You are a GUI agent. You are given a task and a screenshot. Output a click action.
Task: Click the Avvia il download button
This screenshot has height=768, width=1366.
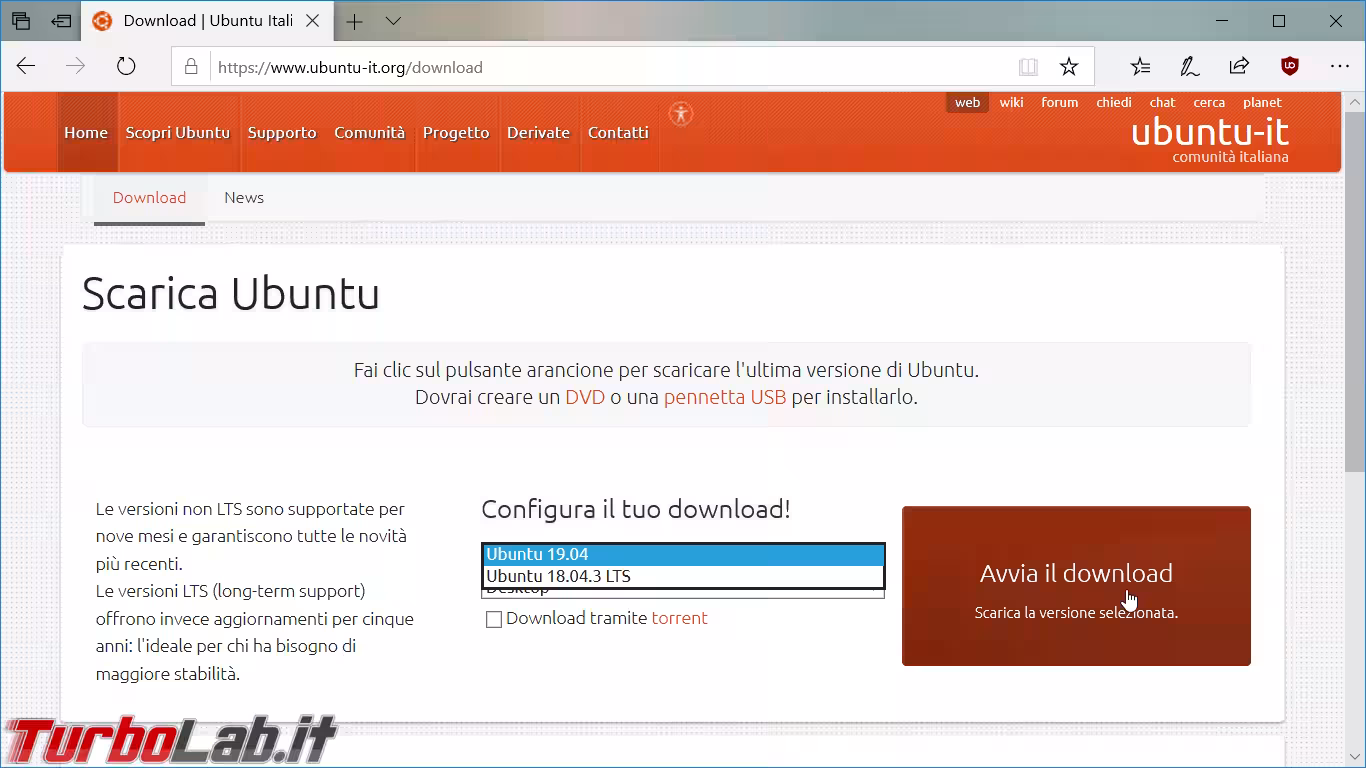[1076, 586]
